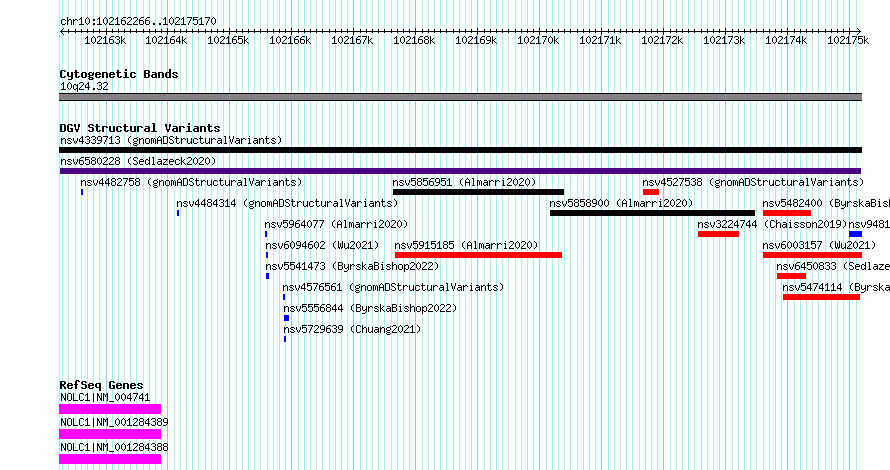Click the NOLC1|NM_001284389 gene label

(x=114, y=422)
